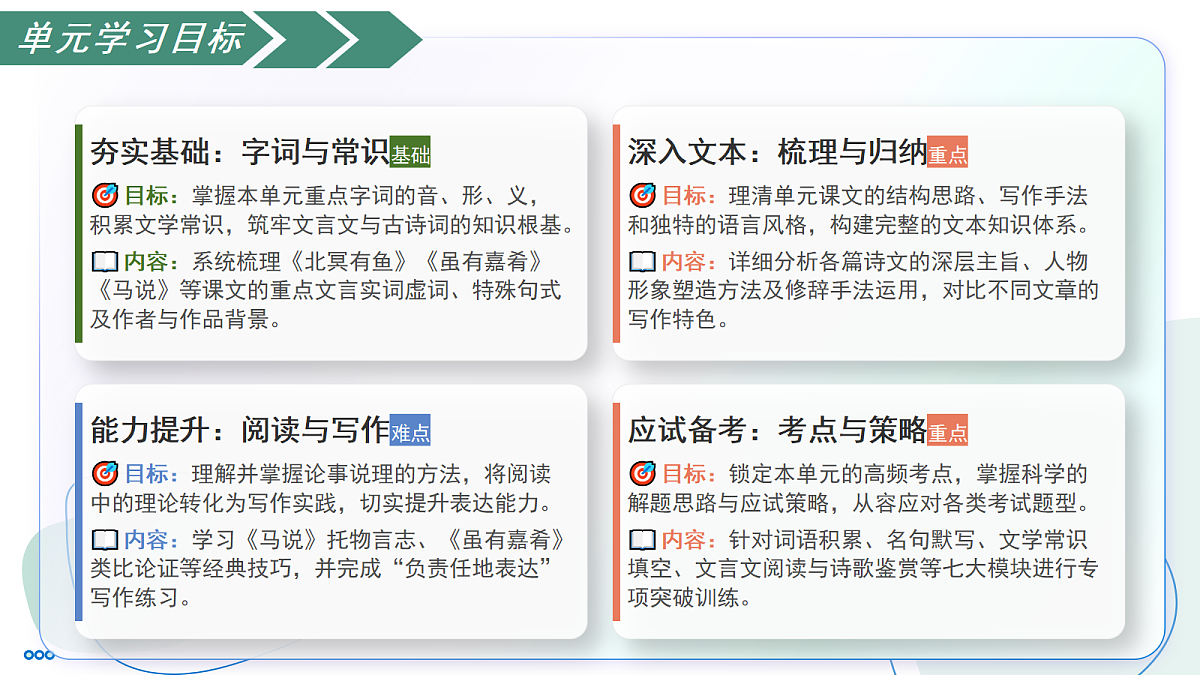Click the line 和独特的语言风格，构建完整的文本知识体系

(859, 224)
